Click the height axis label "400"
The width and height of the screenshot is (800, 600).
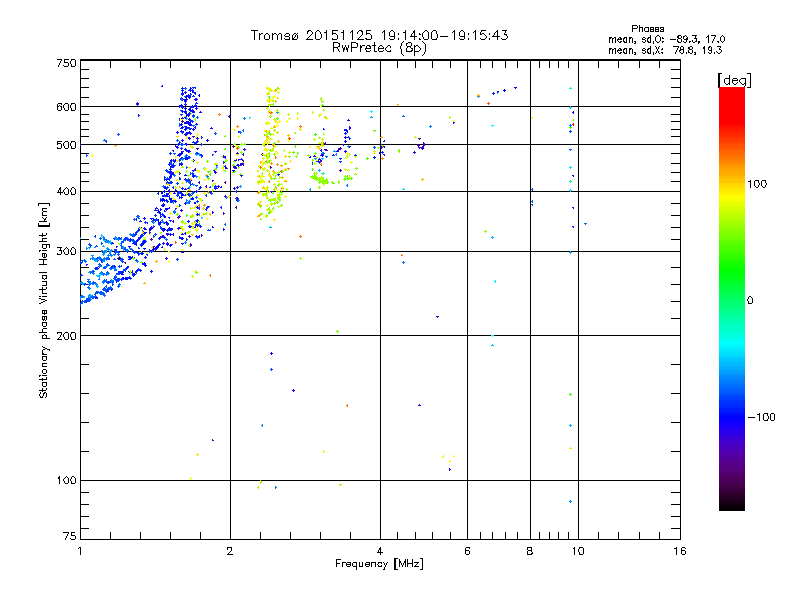click(x=66, y=192)
